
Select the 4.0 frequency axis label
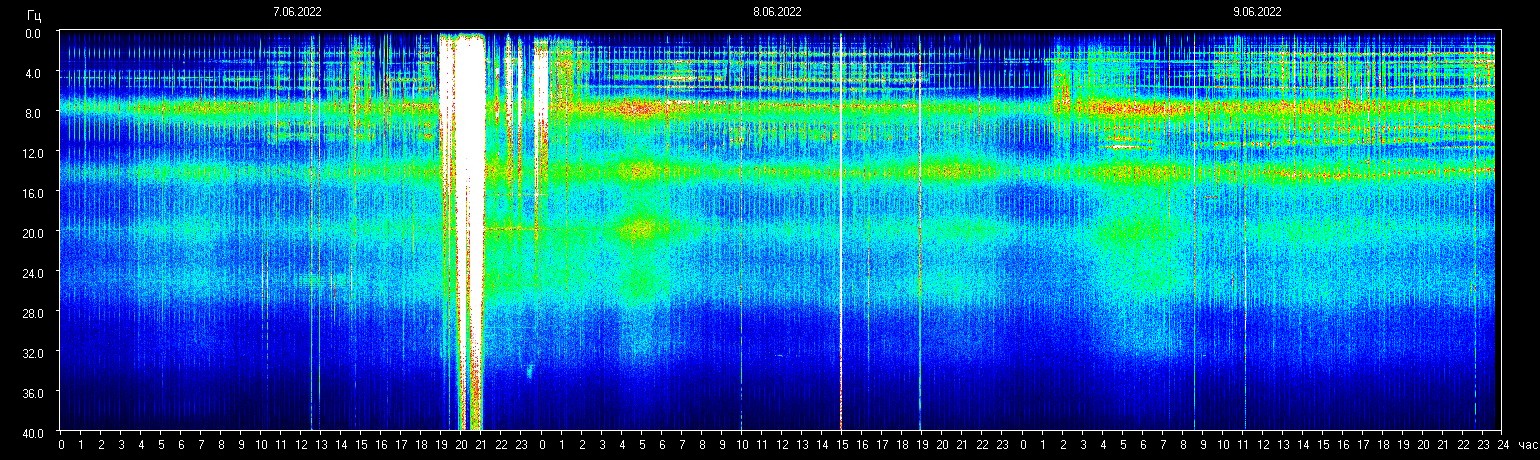pyautogui.click(x=33, y=73)
